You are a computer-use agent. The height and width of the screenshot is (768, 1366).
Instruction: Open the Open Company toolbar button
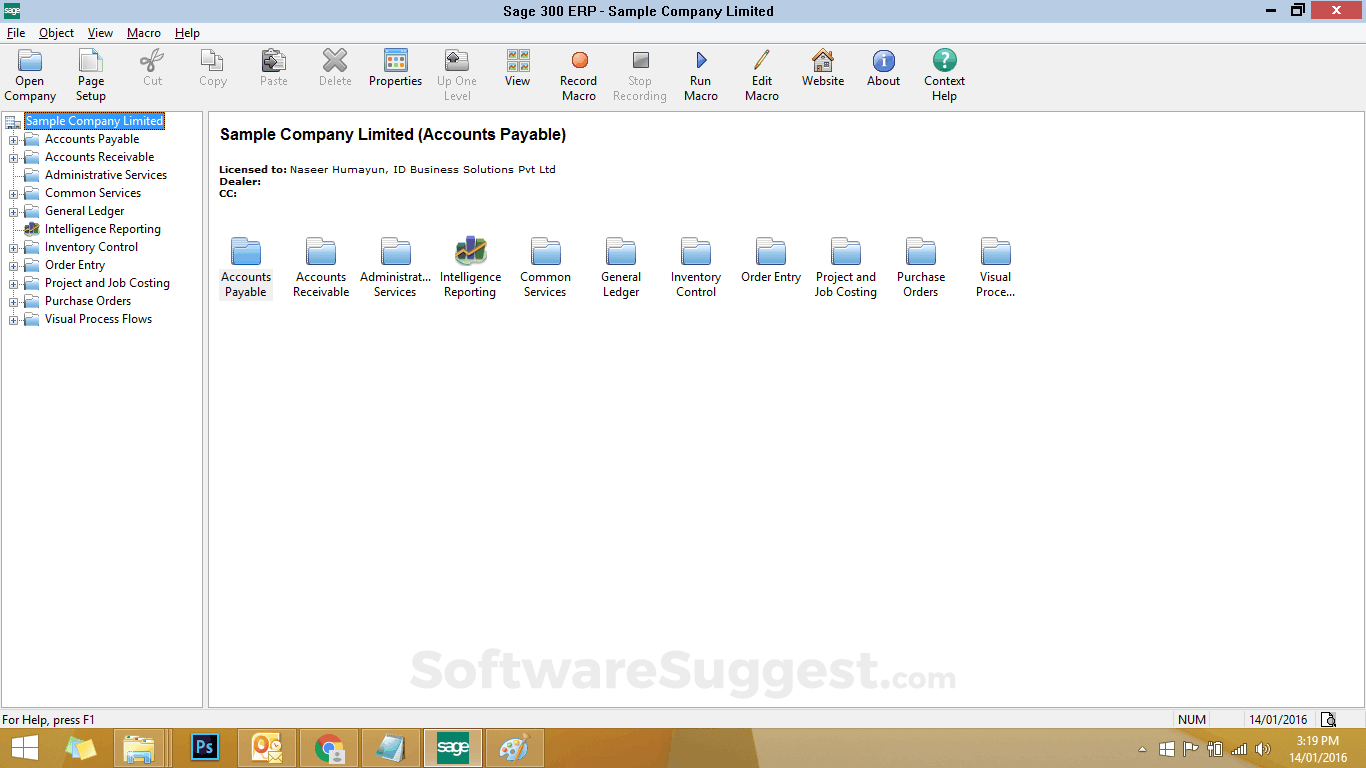(30, 75)
